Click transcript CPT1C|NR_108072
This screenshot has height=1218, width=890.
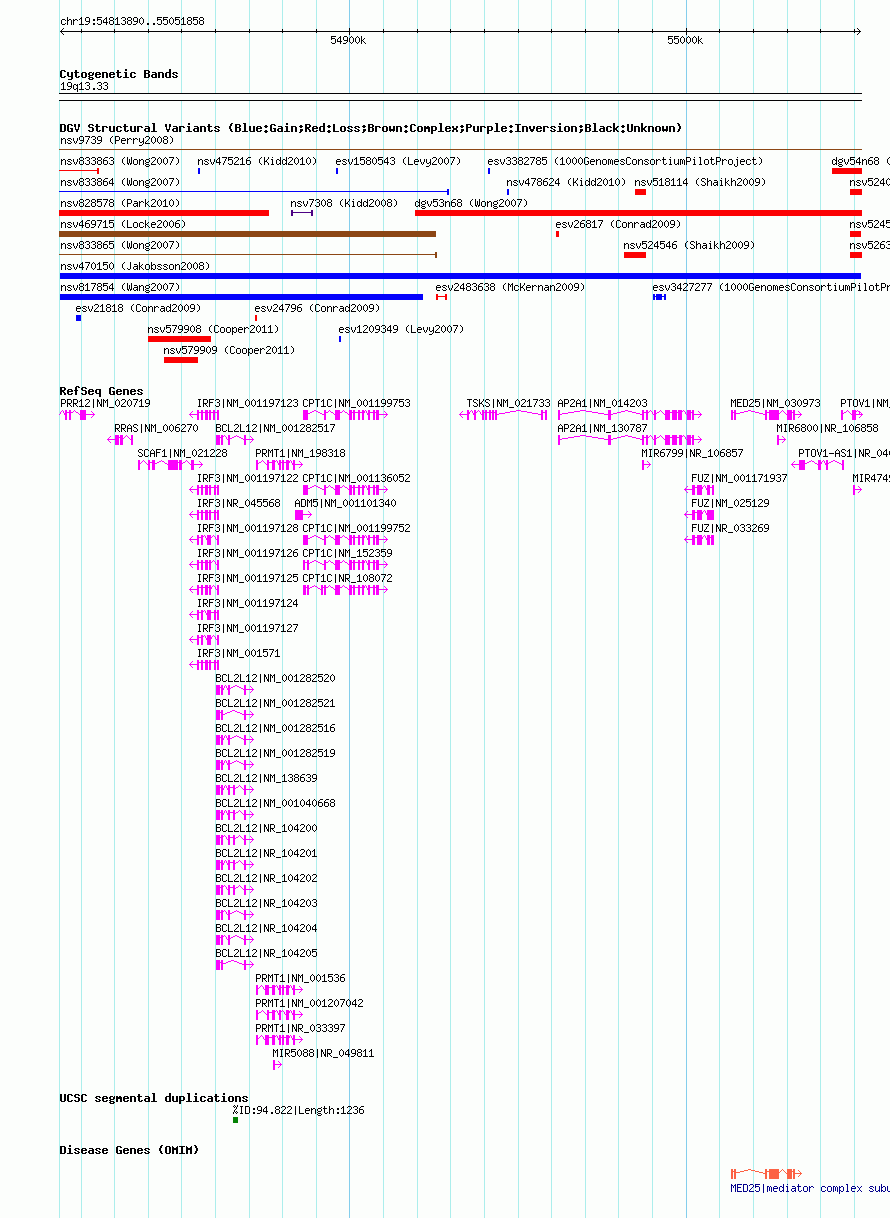click(347, 578)
